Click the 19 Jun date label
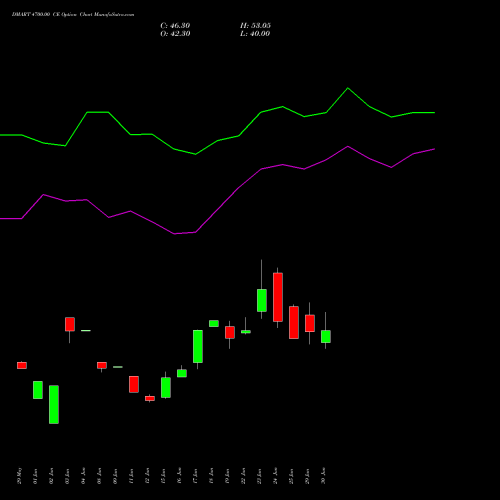 [227, 476]
